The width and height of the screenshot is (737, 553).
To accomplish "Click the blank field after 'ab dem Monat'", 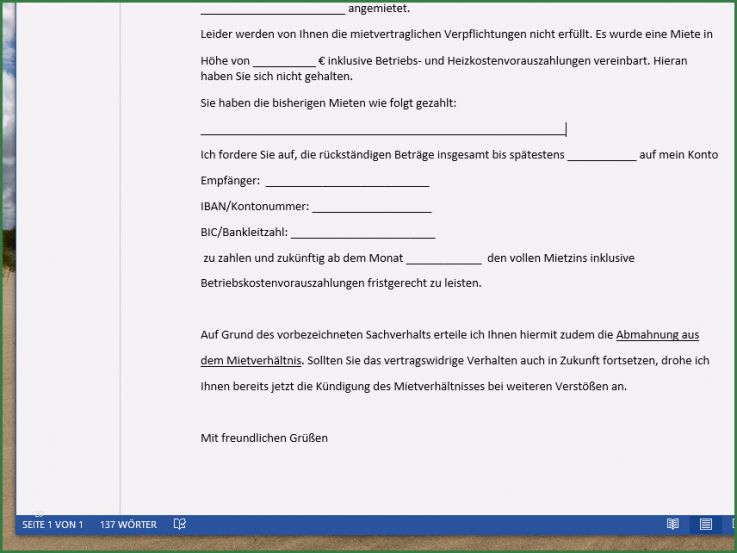I will click(x=443, y=258).
